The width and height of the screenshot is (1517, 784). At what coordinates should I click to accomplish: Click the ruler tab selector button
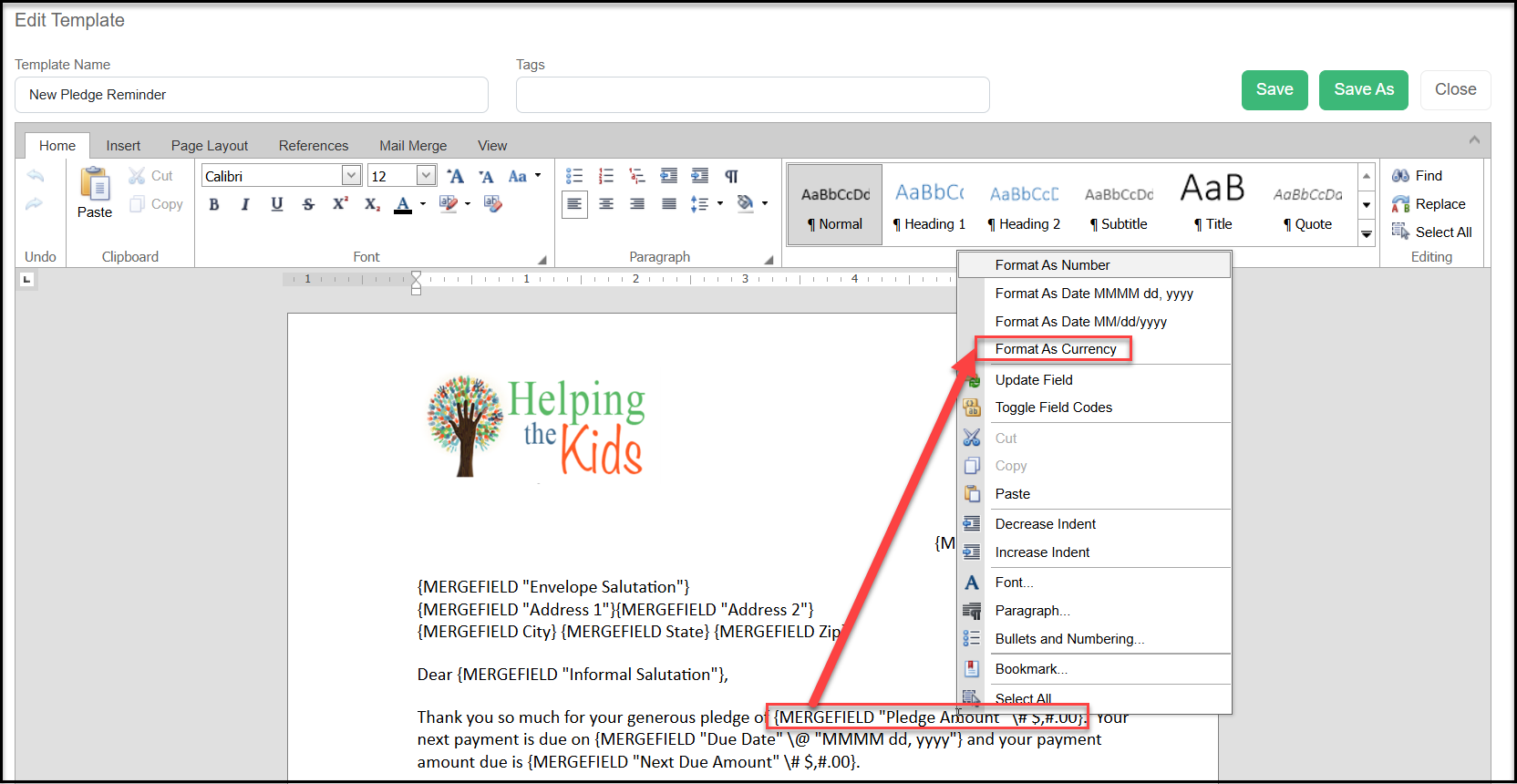point(27,280)
